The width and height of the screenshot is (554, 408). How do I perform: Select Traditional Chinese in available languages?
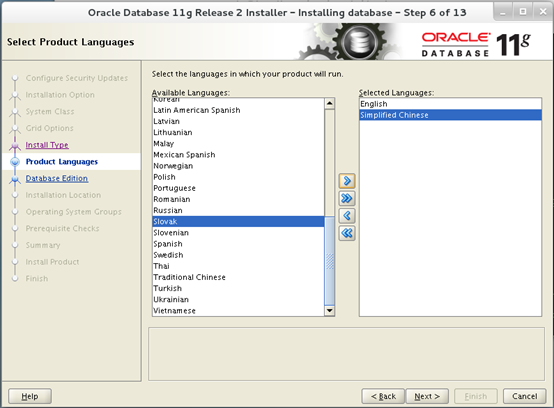pos(238,277)
